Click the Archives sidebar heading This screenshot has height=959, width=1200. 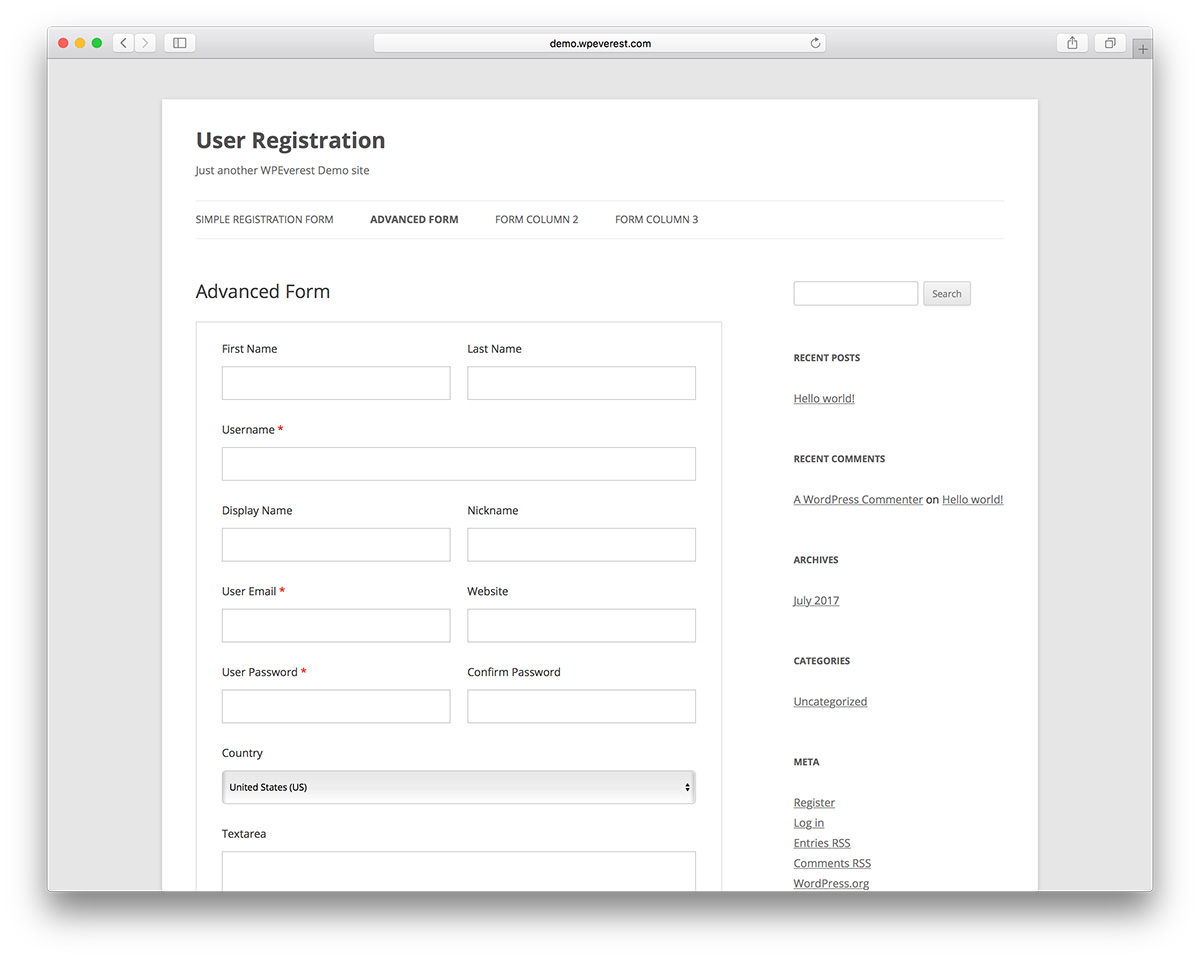tap(816, 560)
